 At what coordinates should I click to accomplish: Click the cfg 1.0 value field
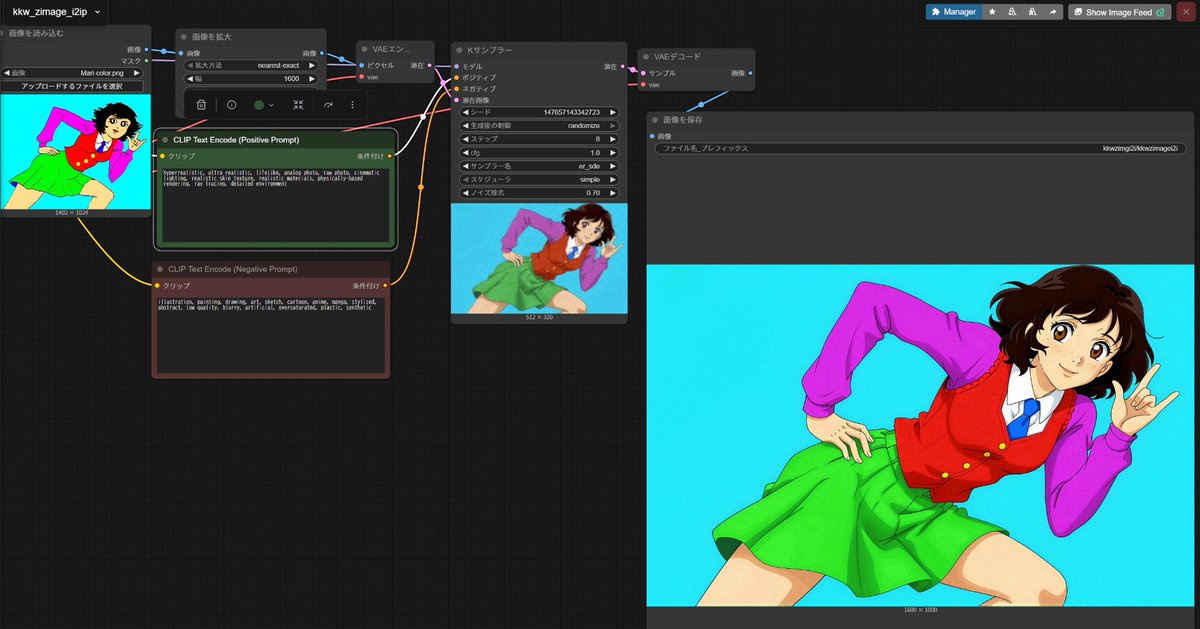tap(539, 152)
